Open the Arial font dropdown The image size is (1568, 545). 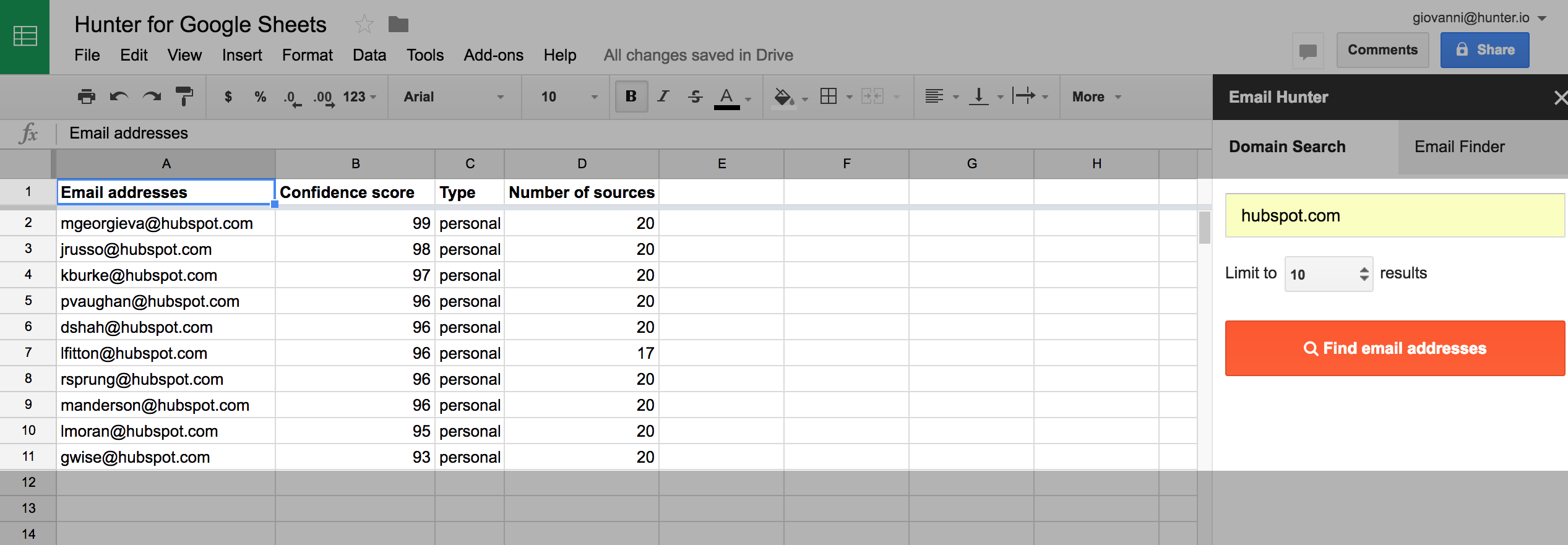[x=454, y=97]
